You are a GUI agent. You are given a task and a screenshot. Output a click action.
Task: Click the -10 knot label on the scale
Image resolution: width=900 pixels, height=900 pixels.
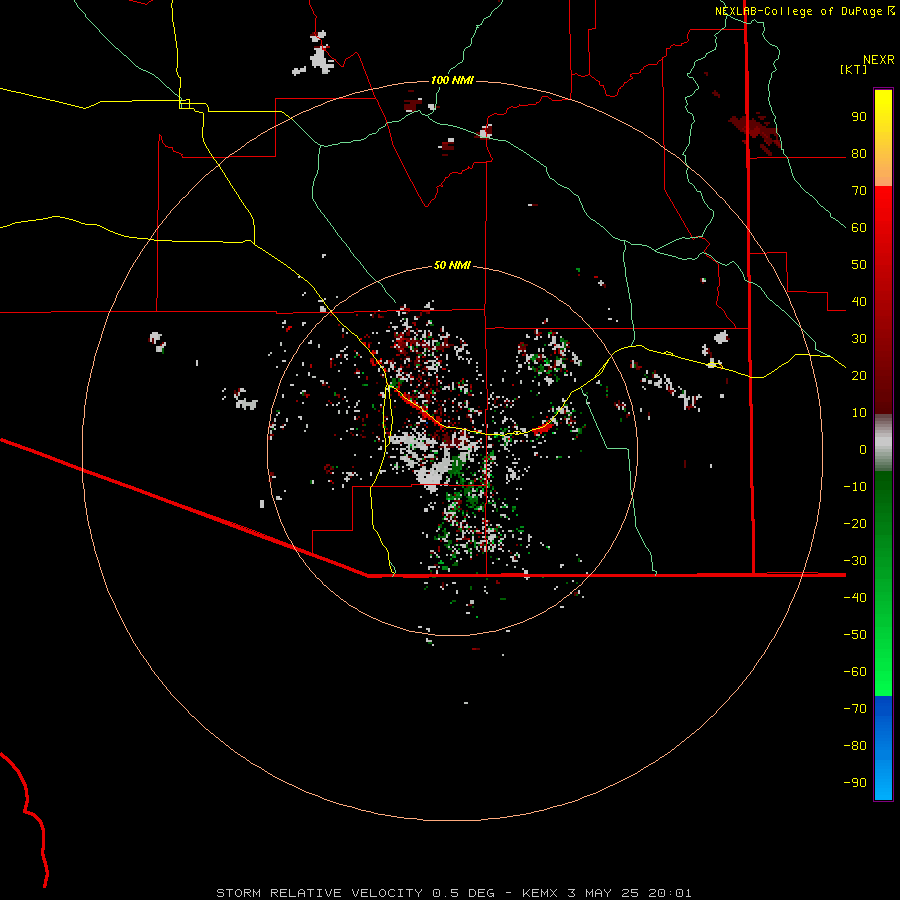855,487
